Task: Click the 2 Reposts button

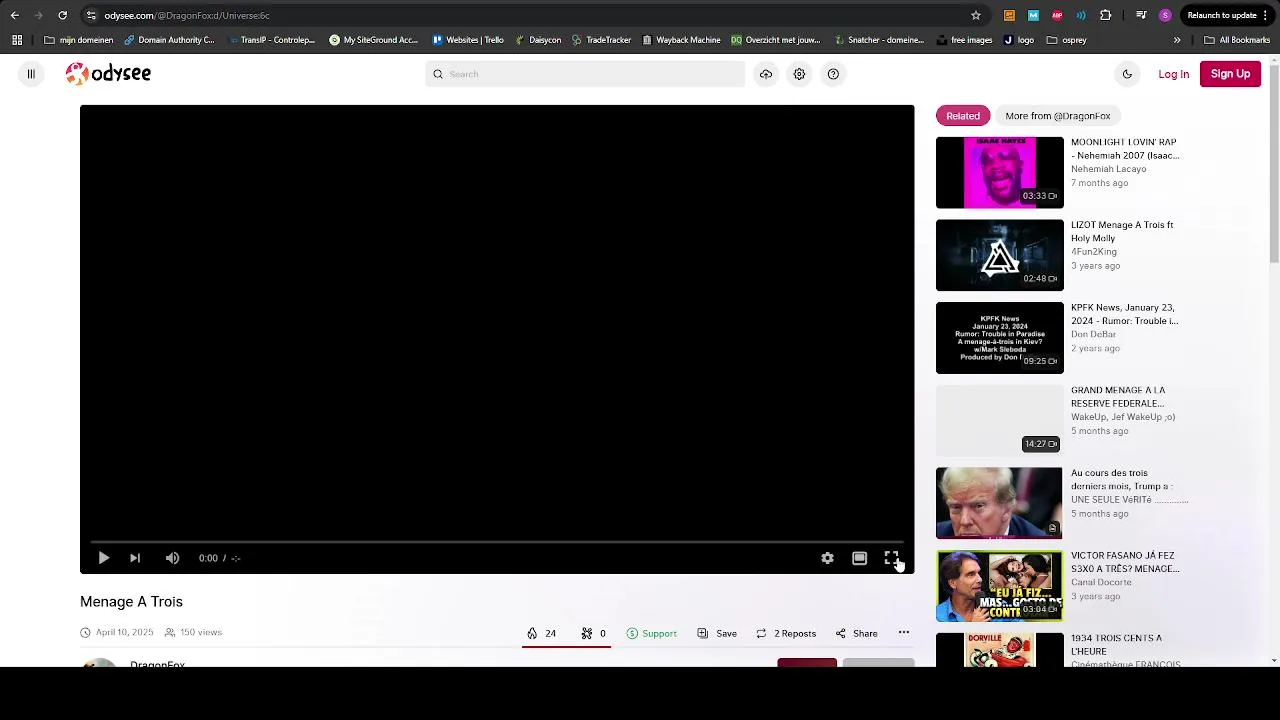Action: tap(786, 633)
